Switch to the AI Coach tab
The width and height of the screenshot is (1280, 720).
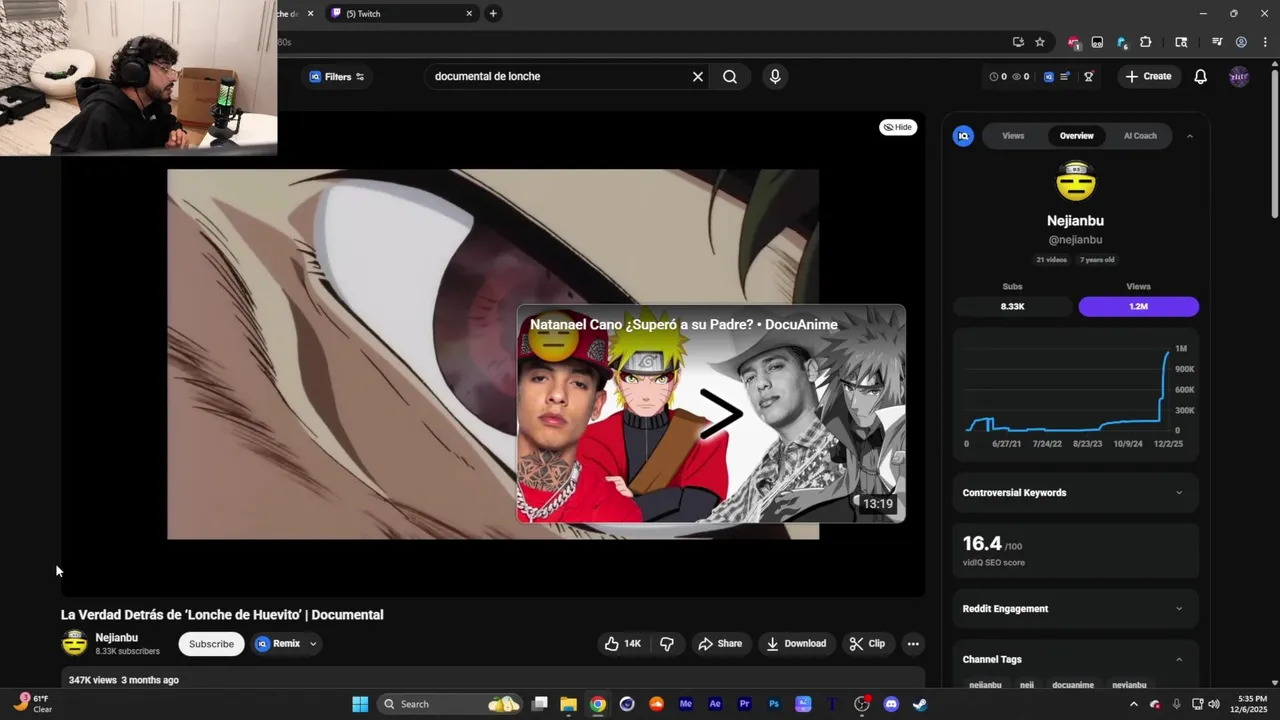[1140, 136]
